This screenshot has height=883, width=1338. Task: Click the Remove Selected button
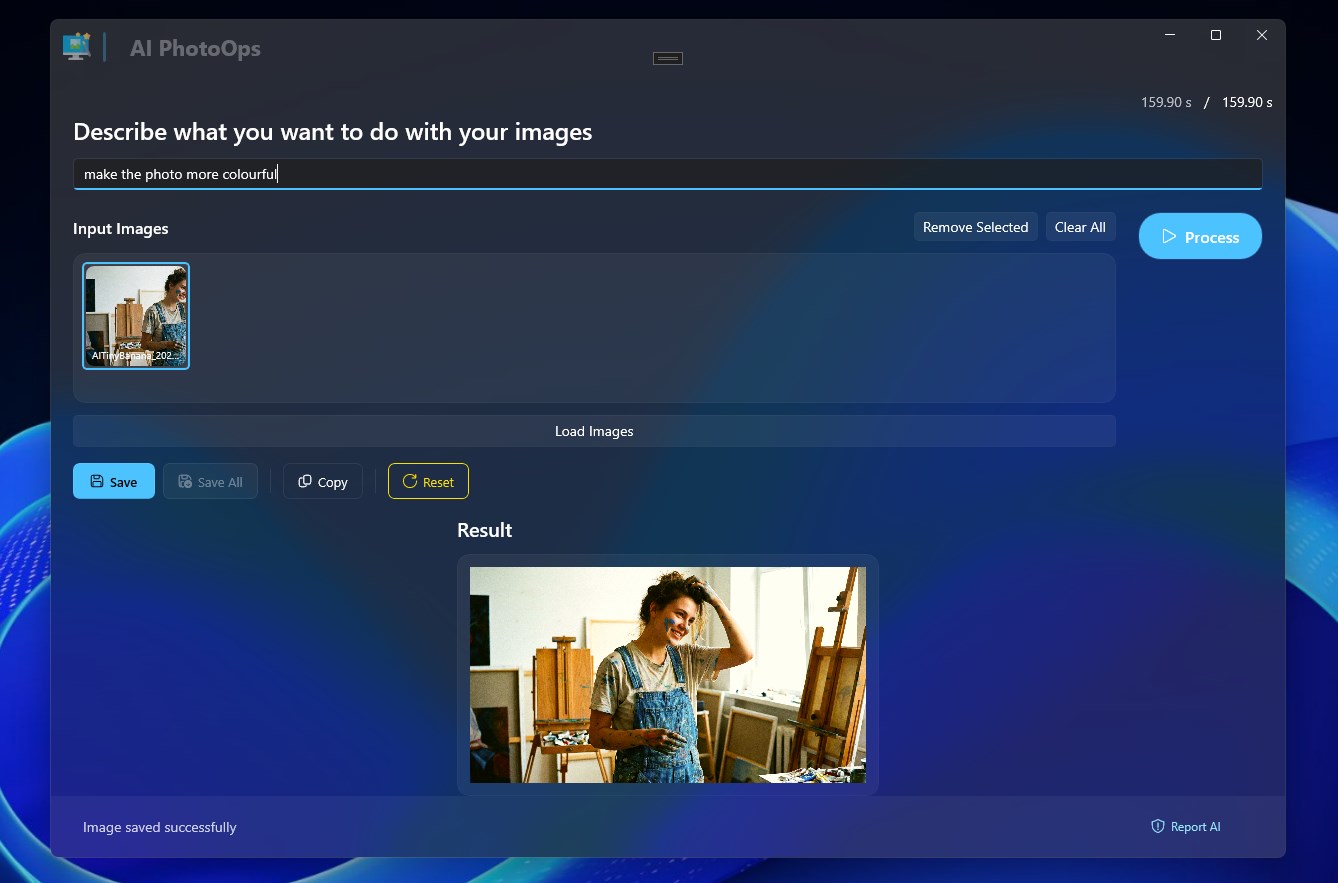point(975,226)
